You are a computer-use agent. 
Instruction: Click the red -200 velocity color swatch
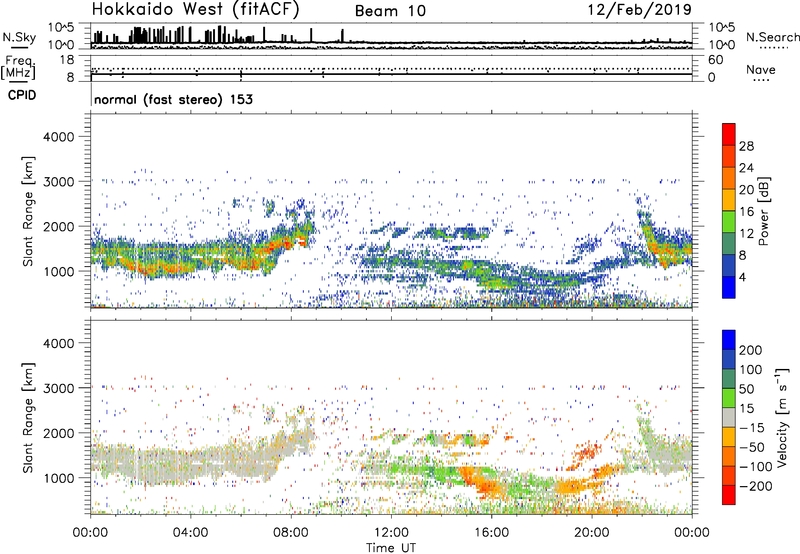click(x=729, y=495)
